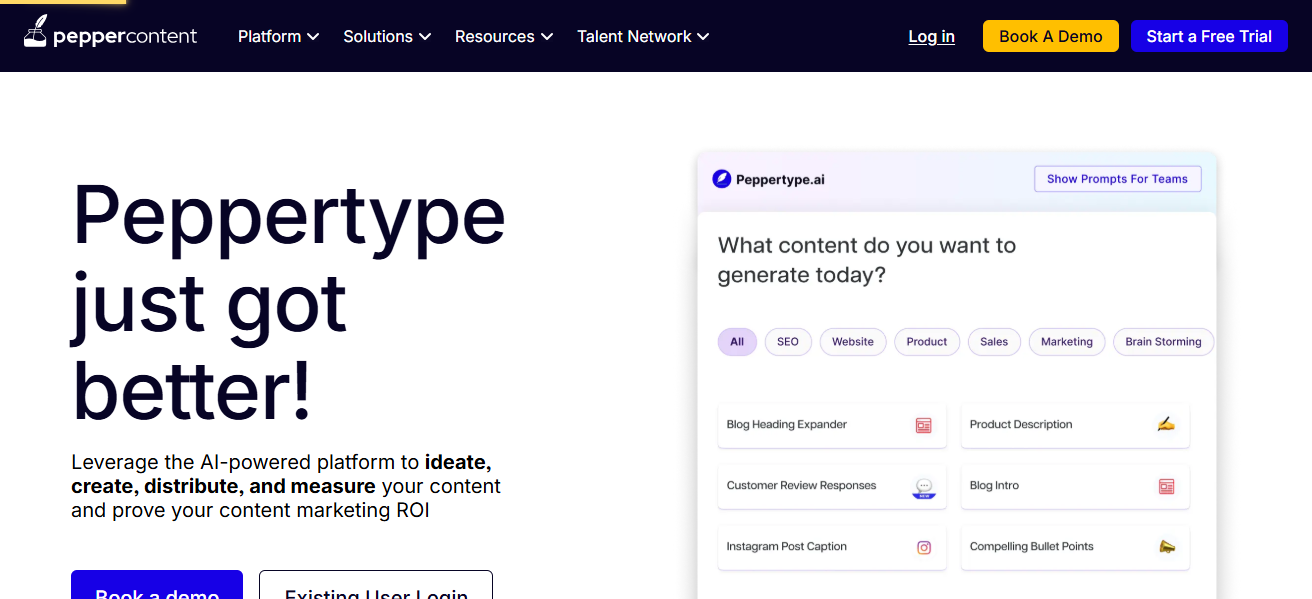
Task: Click the Peppertype.ai leaf logo icon
Action: tap(721, 179)
